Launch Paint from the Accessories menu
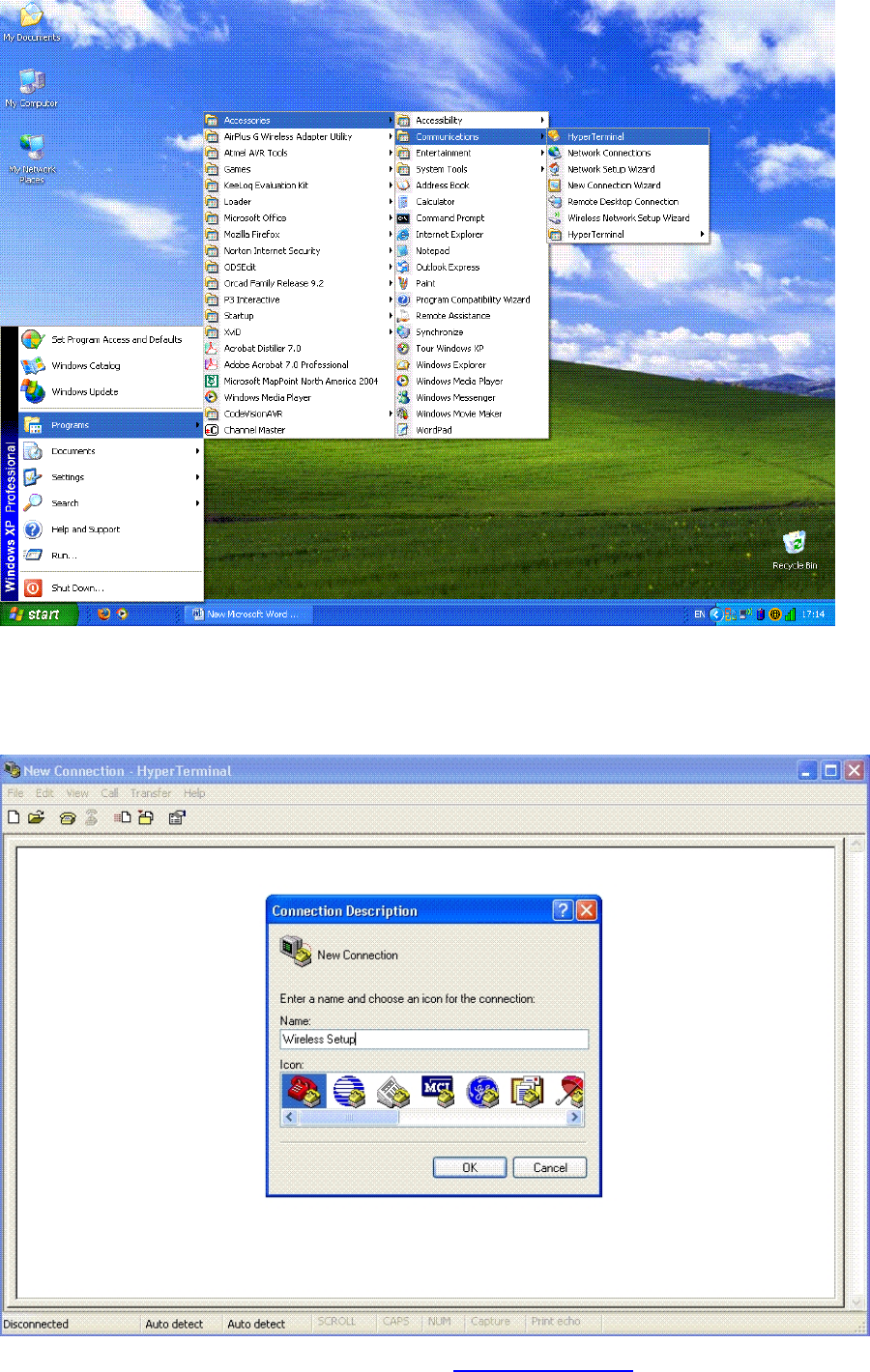870x1372 pixels. pyautogui.click(x=471, y=283)
